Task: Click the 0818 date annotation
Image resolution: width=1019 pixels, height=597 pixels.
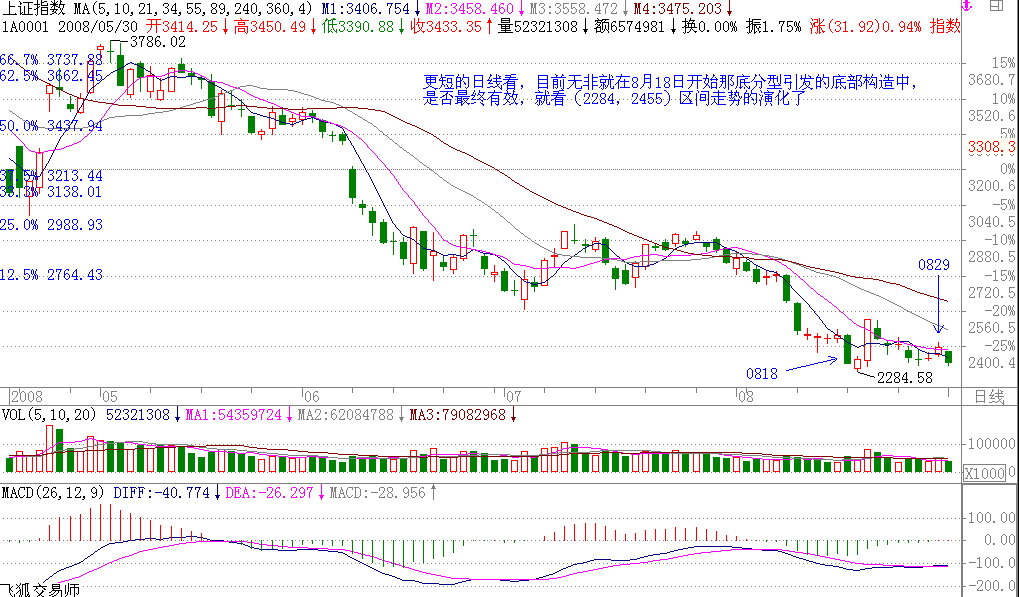Action: pyautogui.click(x=761, y=373)
